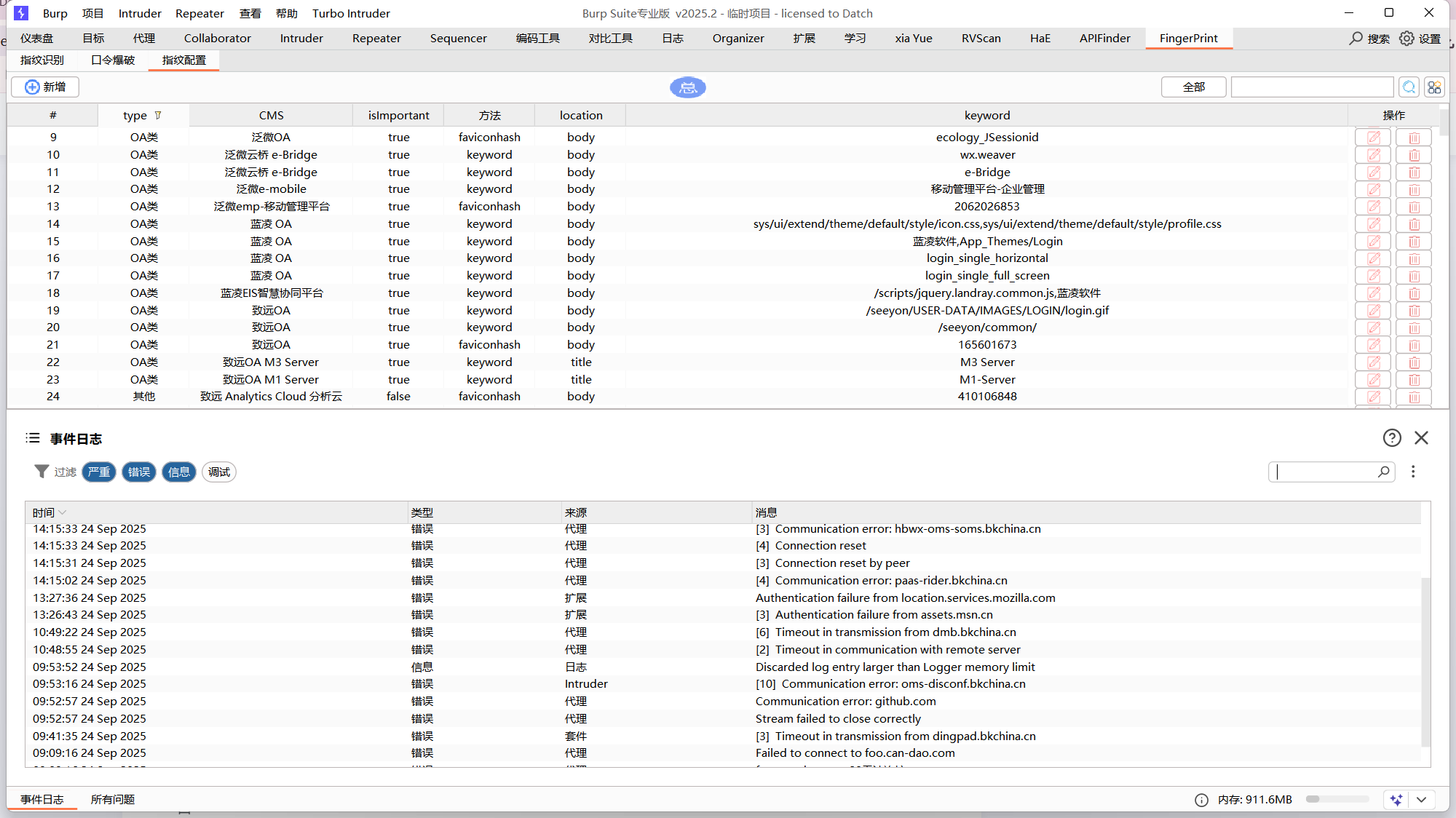1456x818 pixels.
Task: Toggle the 严重 severity filter chip
Action: [99, 472]
